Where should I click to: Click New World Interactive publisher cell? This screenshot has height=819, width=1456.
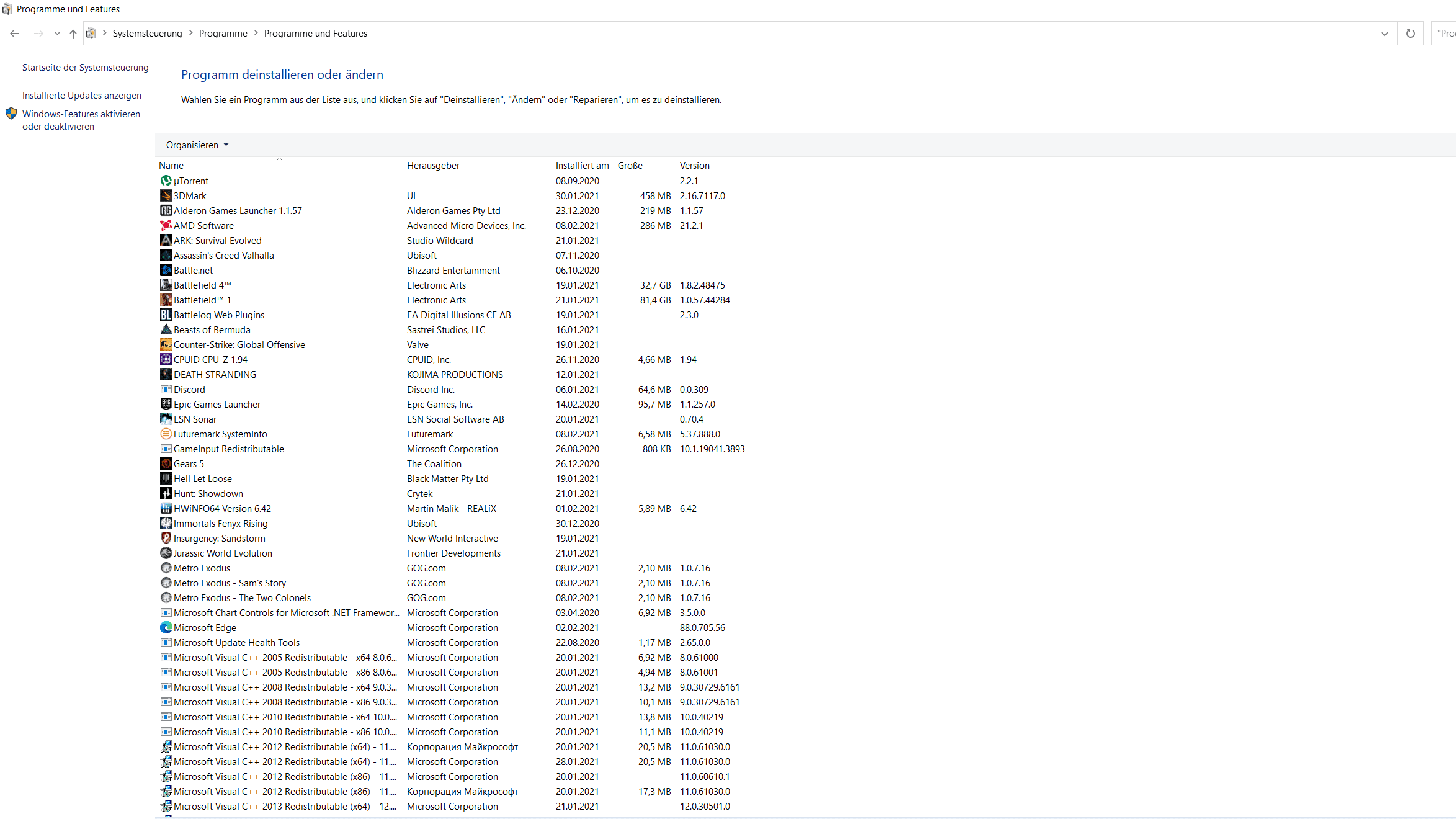click(452, 538)
